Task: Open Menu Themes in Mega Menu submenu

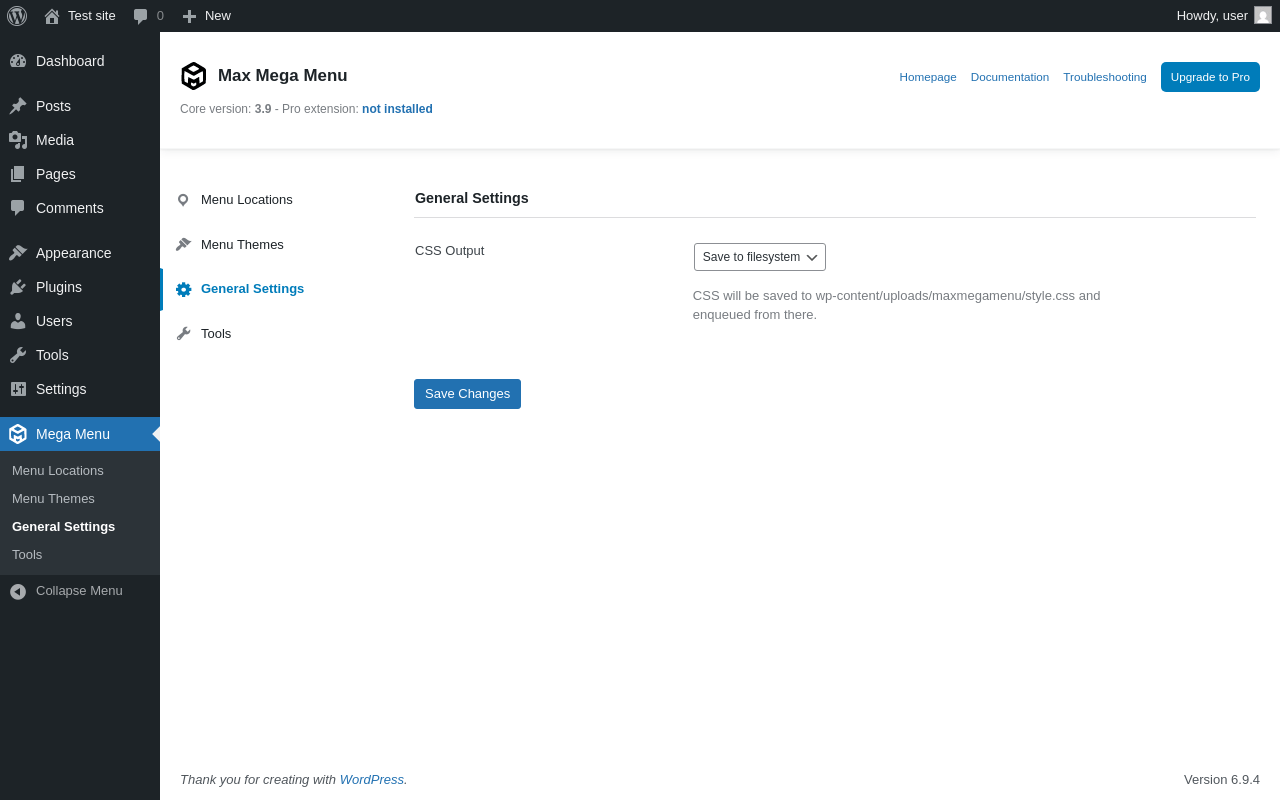Action: point(53,499)
